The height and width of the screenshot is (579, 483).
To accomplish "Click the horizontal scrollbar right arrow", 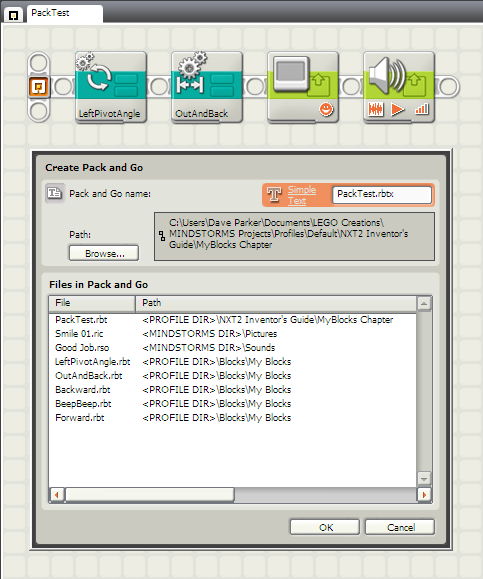I will (424, 495).
